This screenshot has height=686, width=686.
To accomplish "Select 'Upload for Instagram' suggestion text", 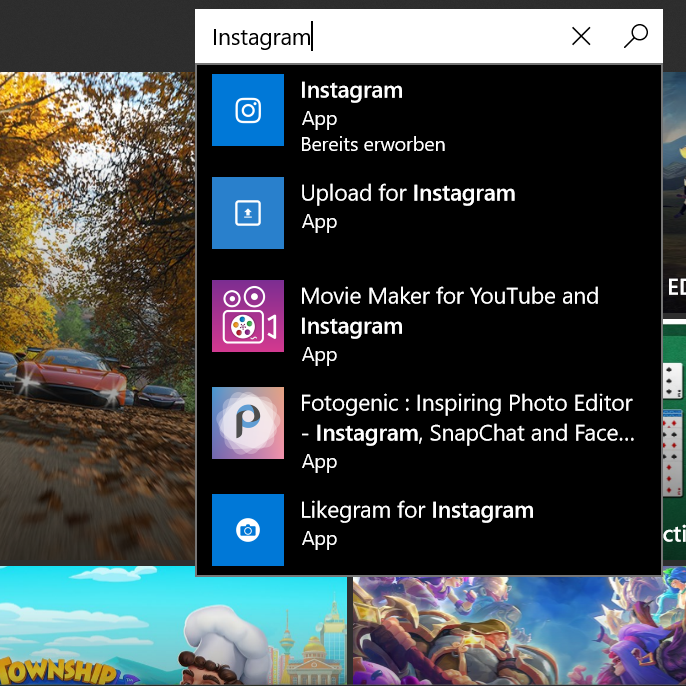I will (x=408, y=194).
